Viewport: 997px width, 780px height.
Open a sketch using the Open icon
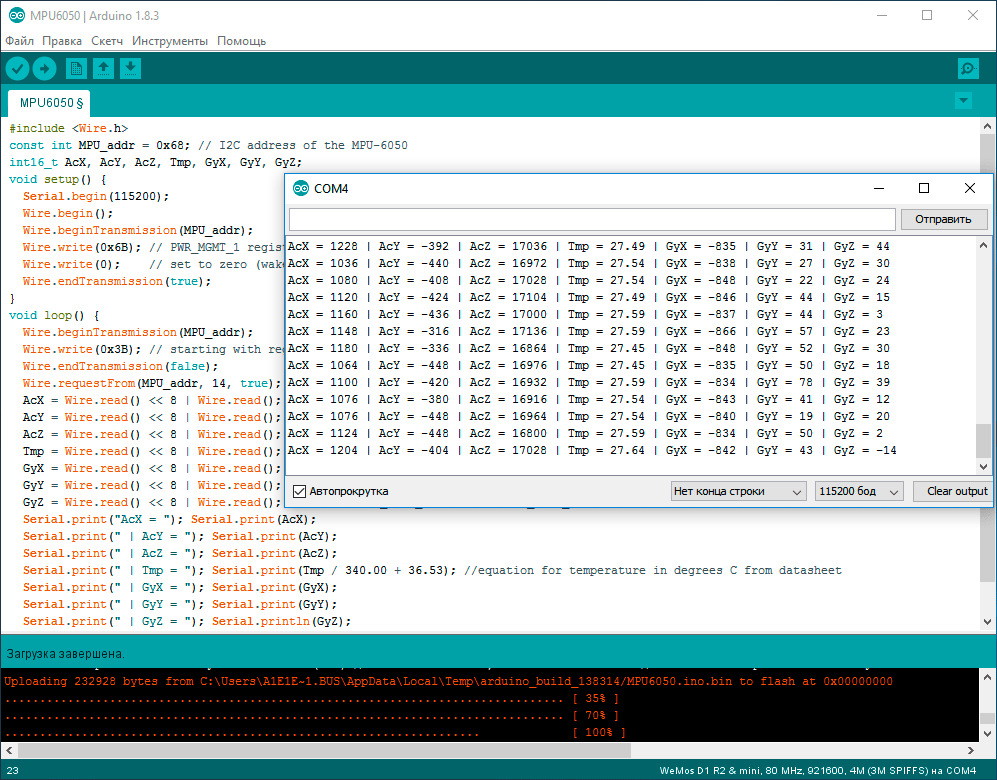point(103,68)
